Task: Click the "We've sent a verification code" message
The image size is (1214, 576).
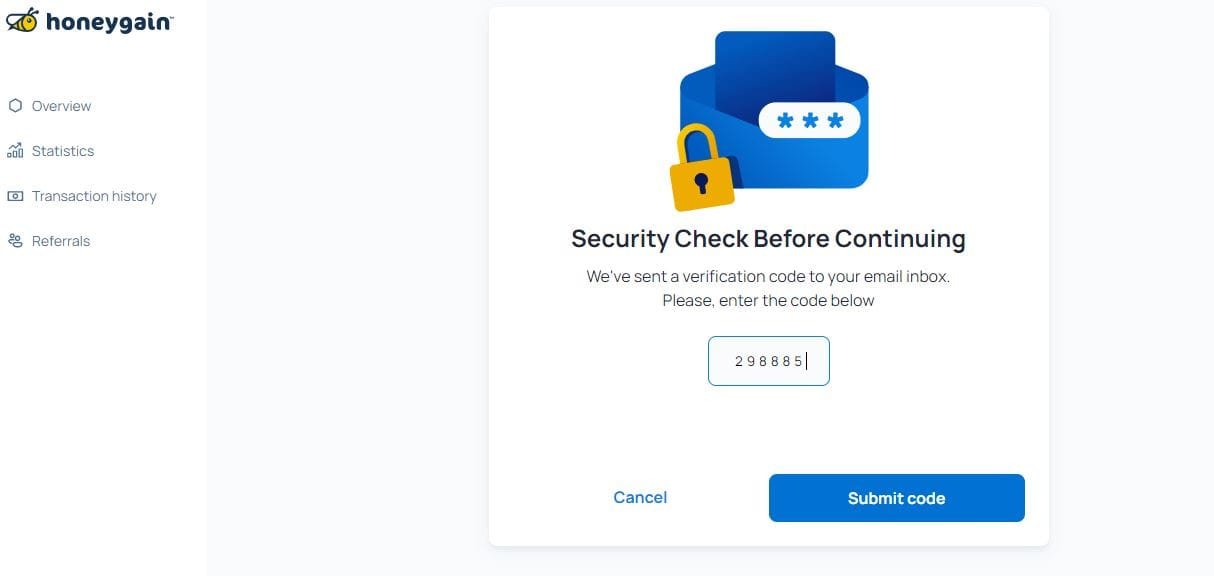Action: 768,276
